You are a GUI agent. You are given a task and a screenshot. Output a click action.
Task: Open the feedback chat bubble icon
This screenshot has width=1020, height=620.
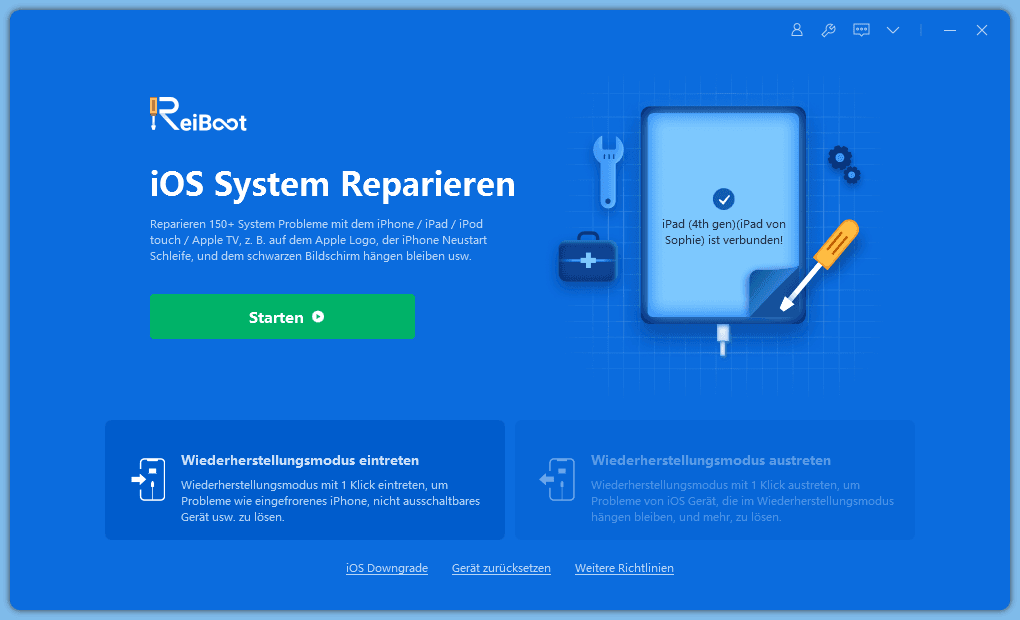point(860,30)
